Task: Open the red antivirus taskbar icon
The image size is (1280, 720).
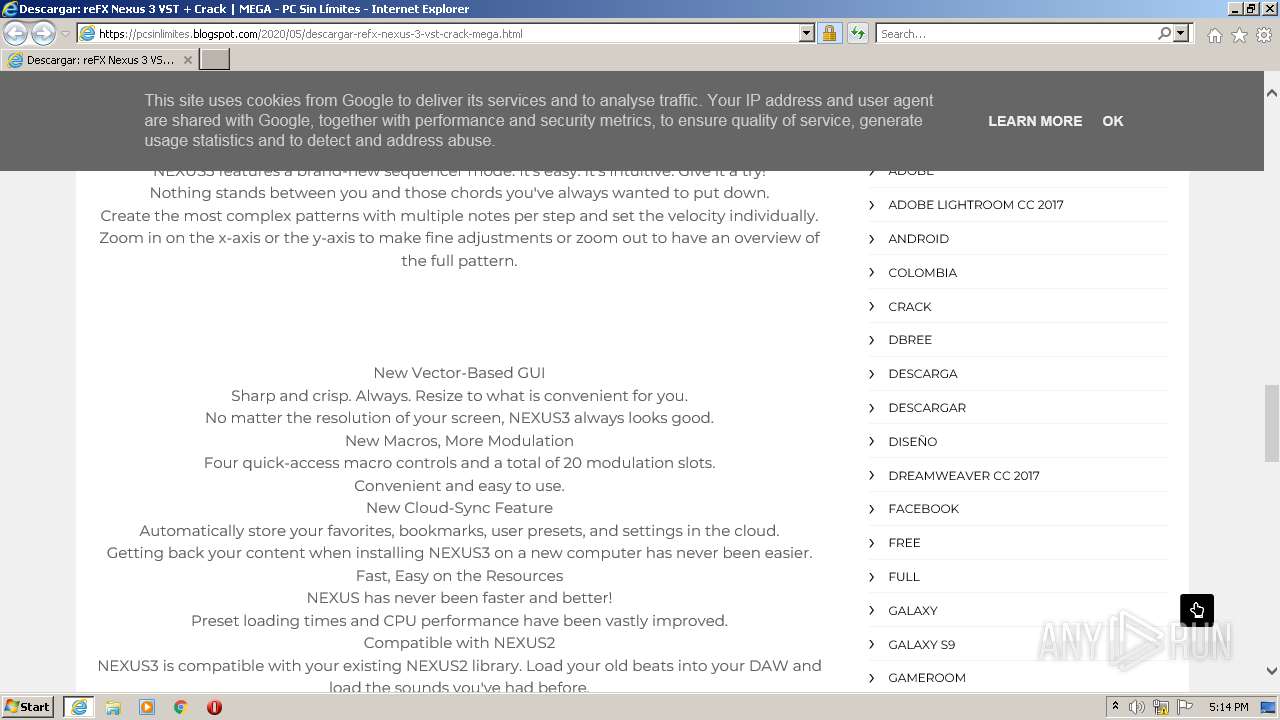Action: 214,707
